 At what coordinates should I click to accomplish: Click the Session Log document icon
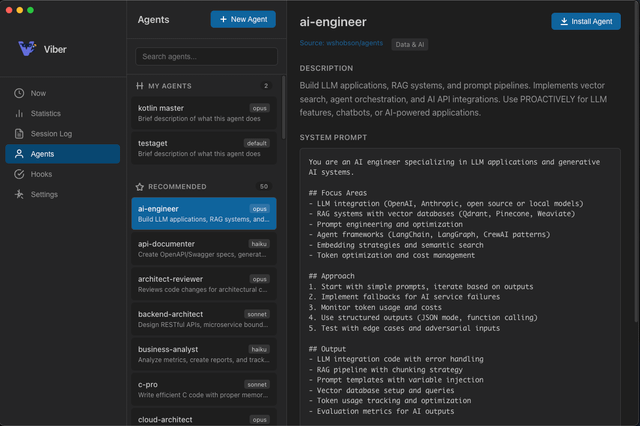coord(19,133)
